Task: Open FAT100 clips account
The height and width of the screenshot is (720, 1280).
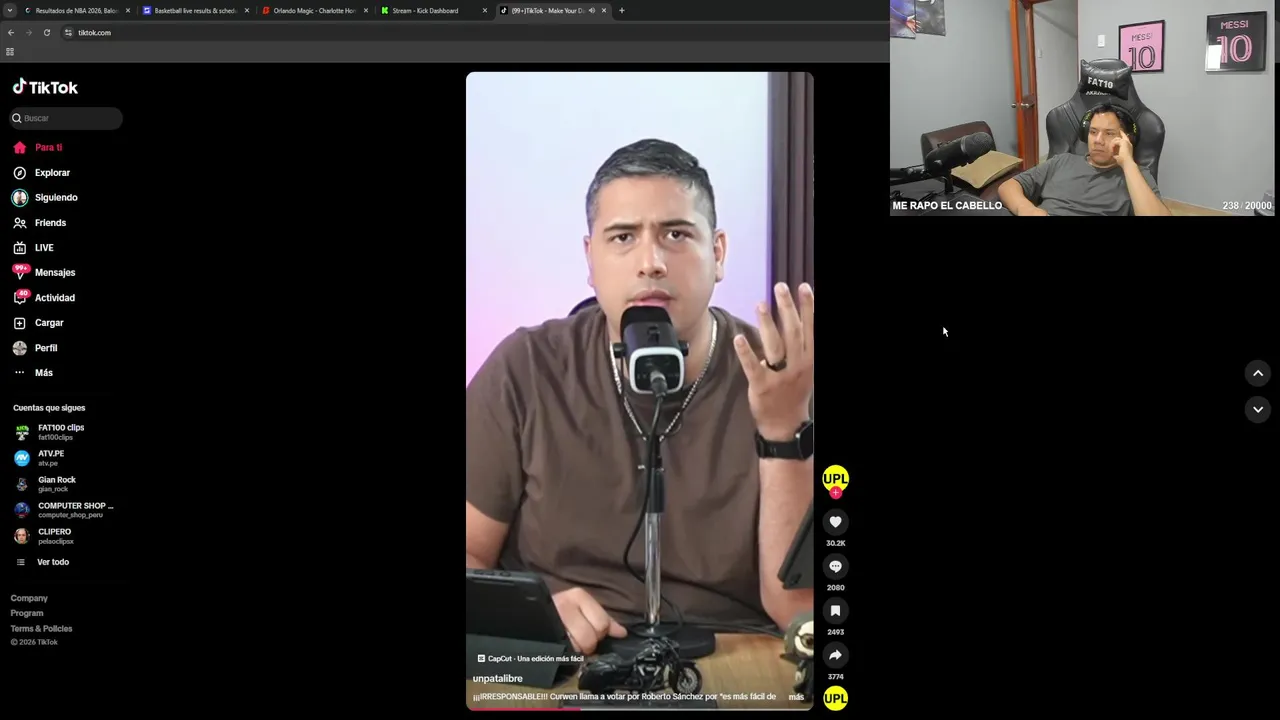Action: 60,432
